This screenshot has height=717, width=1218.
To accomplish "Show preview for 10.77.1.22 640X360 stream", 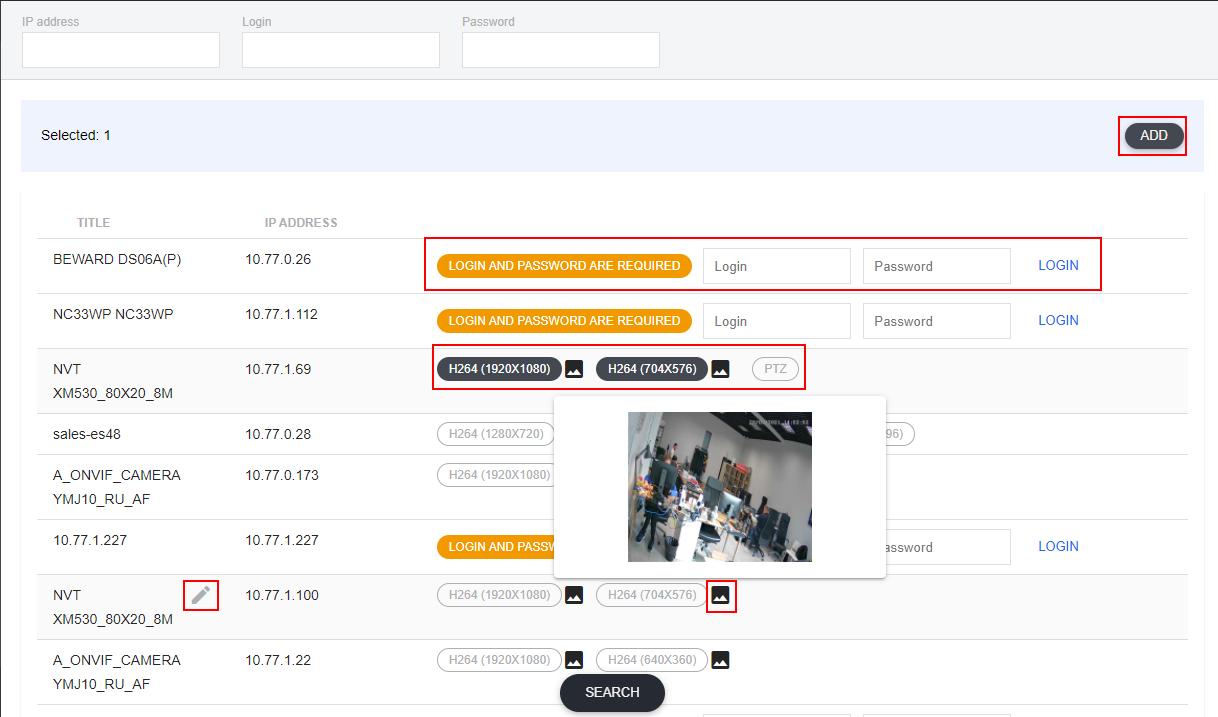I will click(720, 660).
